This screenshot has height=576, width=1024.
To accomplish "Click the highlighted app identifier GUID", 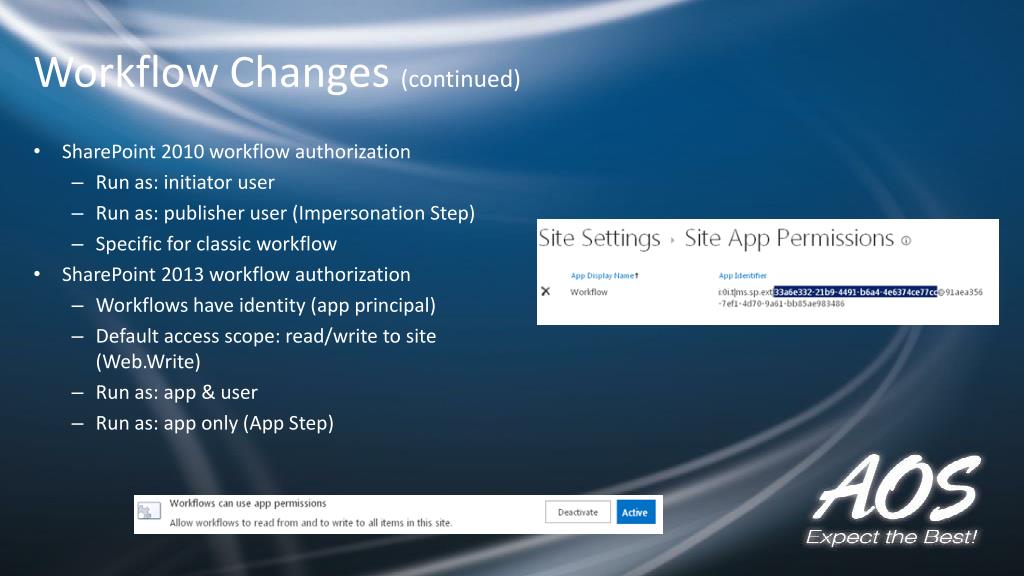I will [856, 292].
